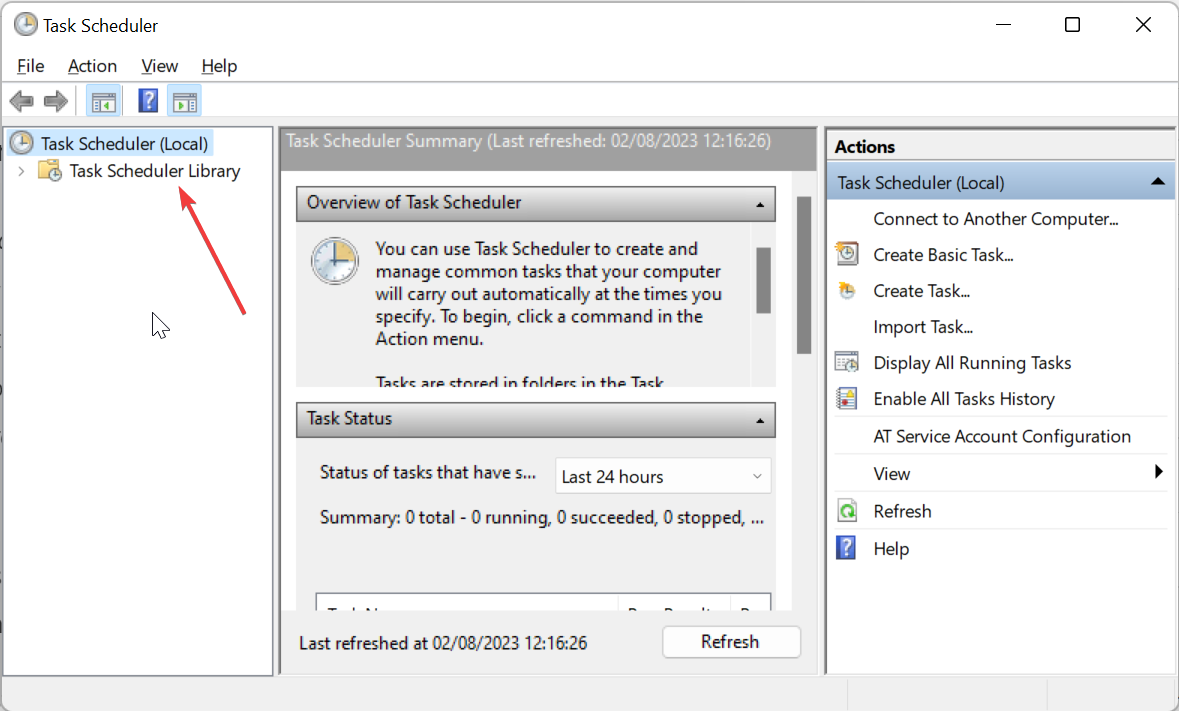Open the Help menu
The image size is (1179, 711).
[x=219, y=66]
